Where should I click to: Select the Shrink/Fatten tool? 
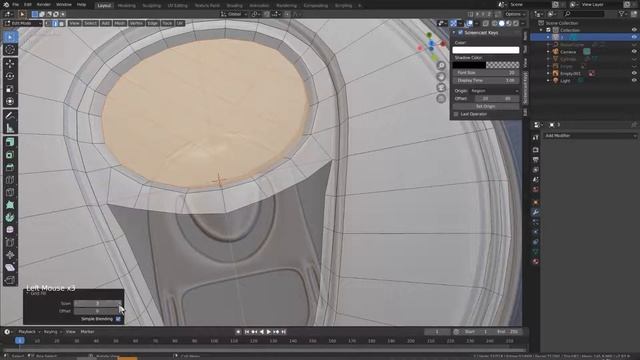point(10,255)
